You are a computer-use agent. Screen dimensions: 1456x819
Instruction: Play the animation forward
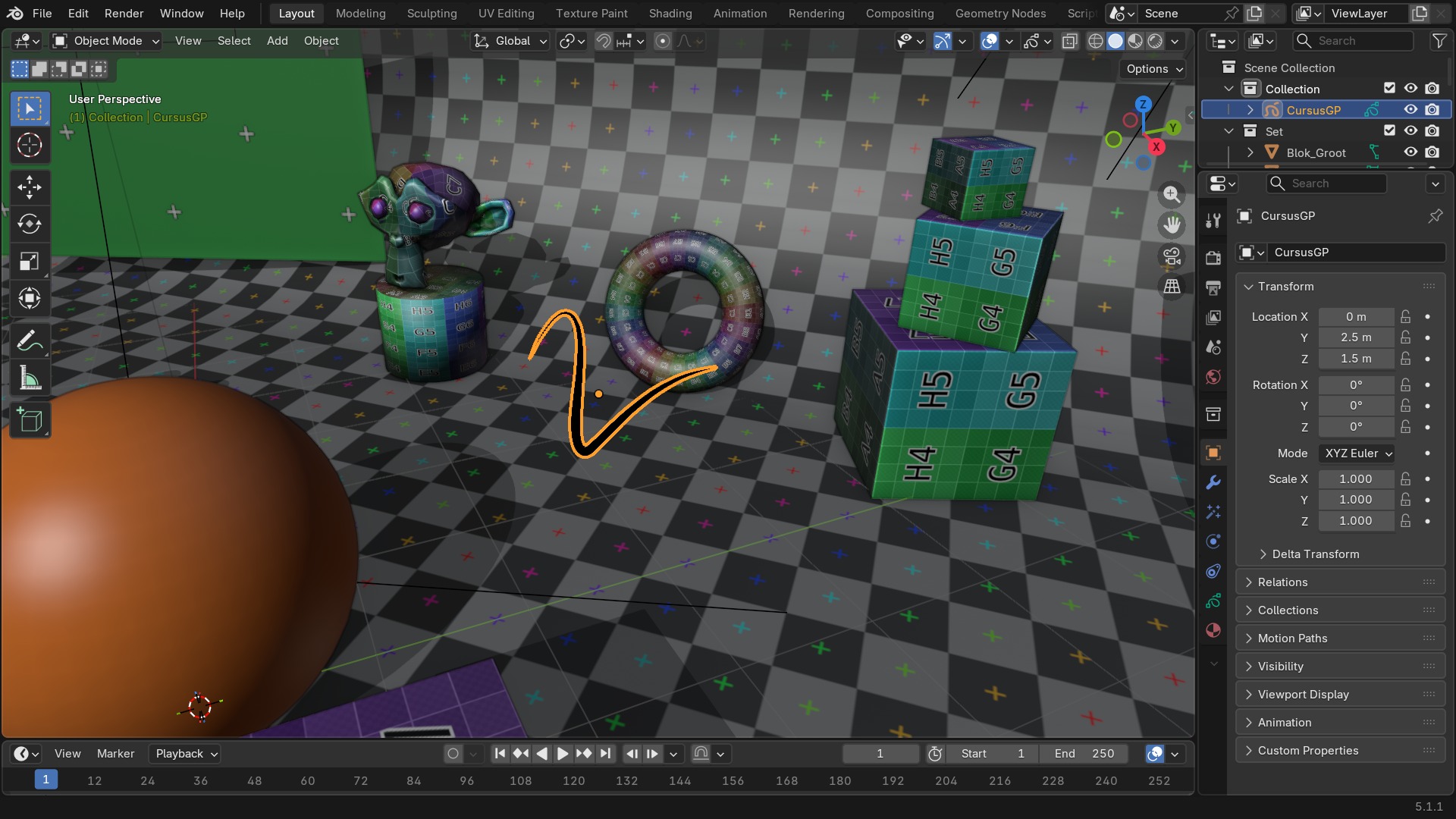563,754
